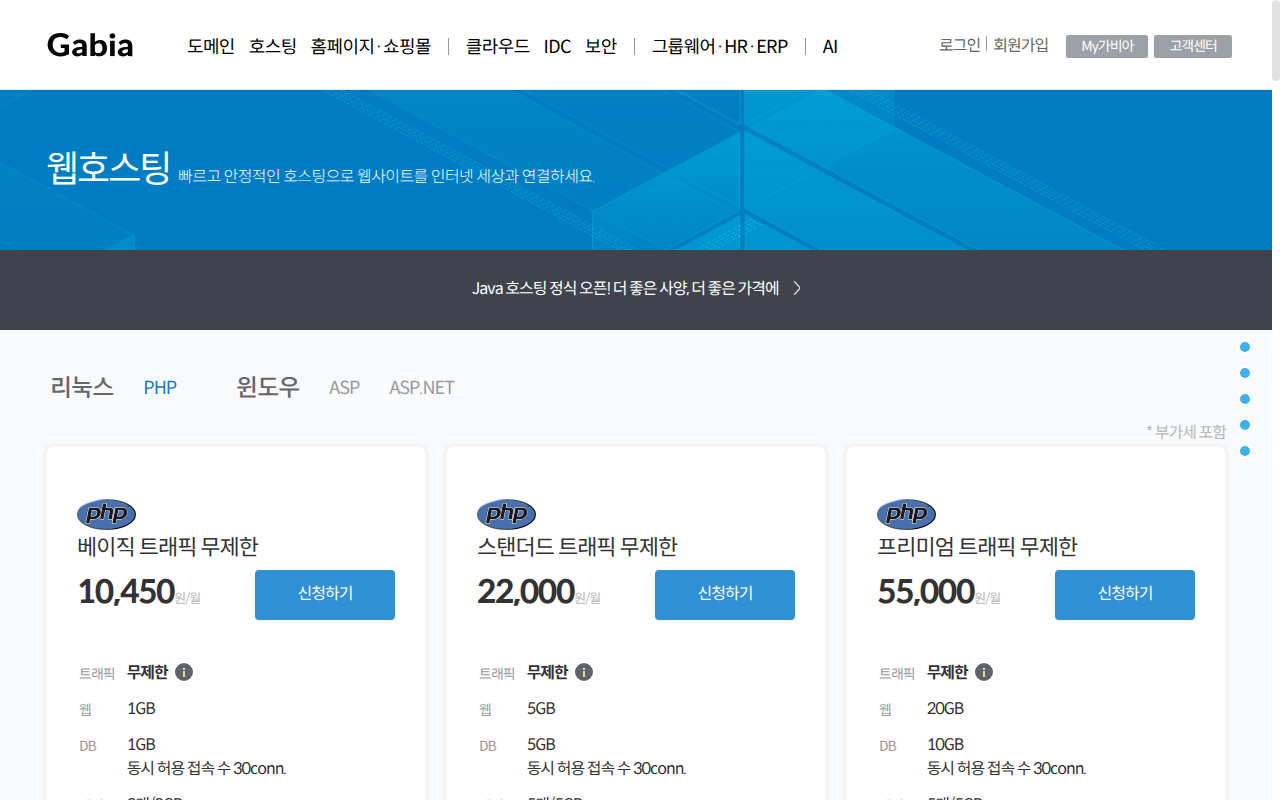The width and height of the screenshot is (1280, 800).
Task: Click the arrow chevron in the Java hosting banner
Action: [797, 288]
